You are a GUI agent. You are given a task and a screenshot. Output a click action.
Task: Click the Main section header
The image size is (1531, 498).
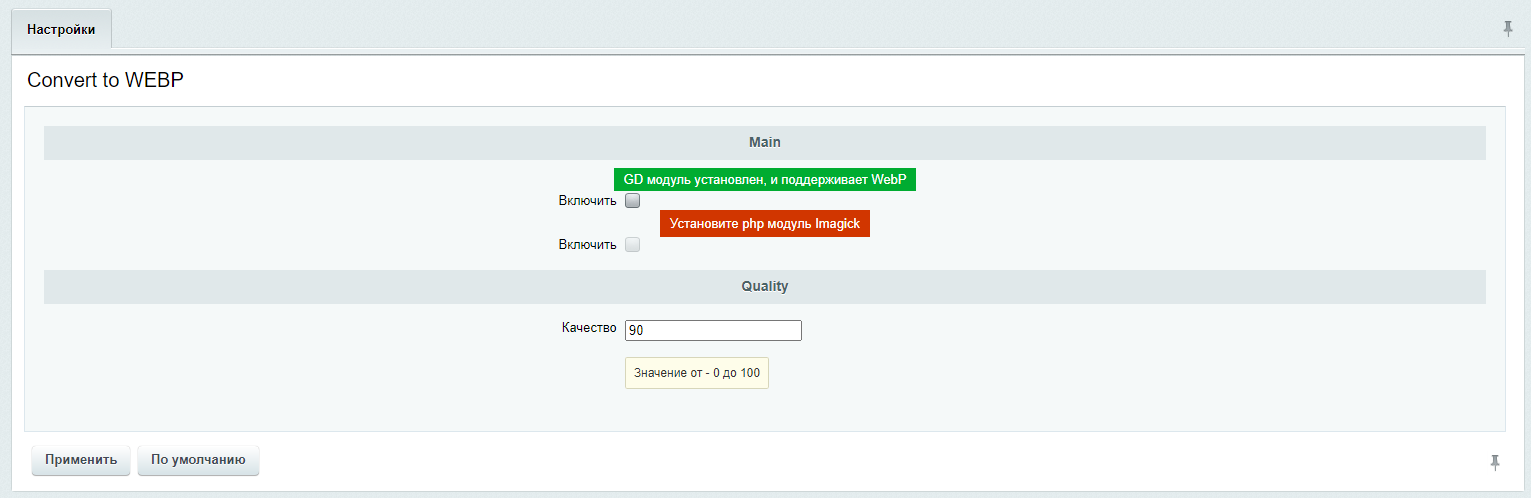tap(765, 143)
